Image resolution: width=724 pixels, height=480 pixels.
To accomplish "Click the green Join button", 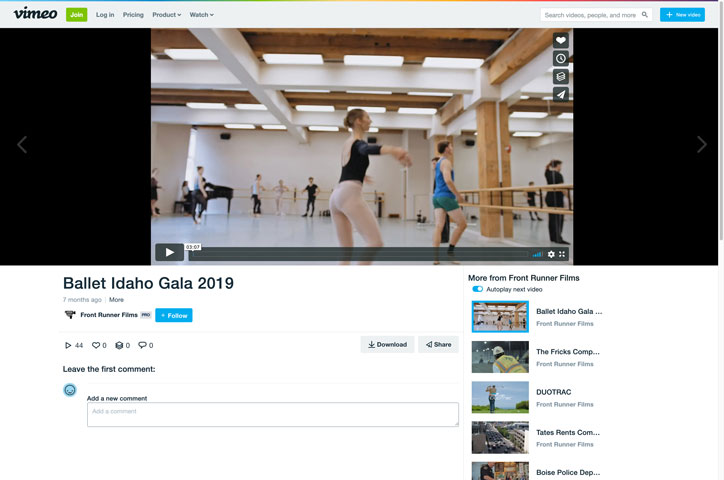I will point(77,15).
